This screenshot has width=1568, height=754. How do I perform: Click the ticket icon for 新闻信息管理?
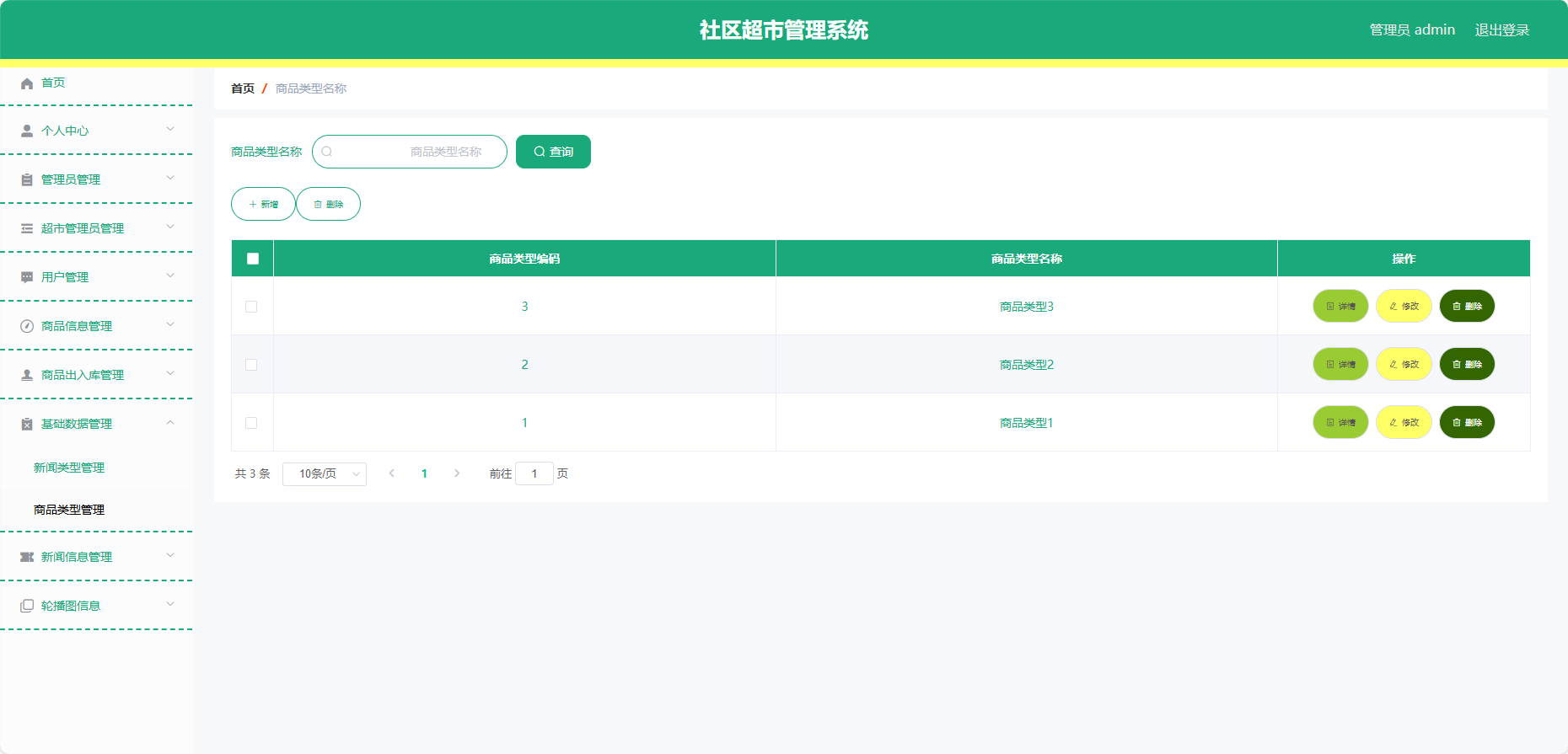click(x=27, y=558)
